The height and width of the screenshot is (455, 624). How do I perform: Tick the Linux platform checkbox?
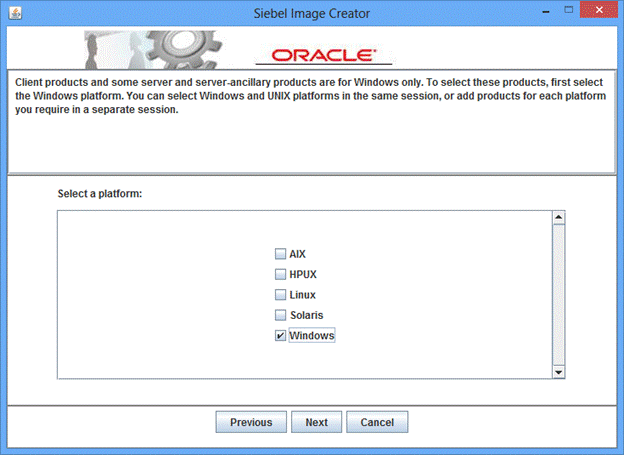pyautogui.click(x=280, y=295)
